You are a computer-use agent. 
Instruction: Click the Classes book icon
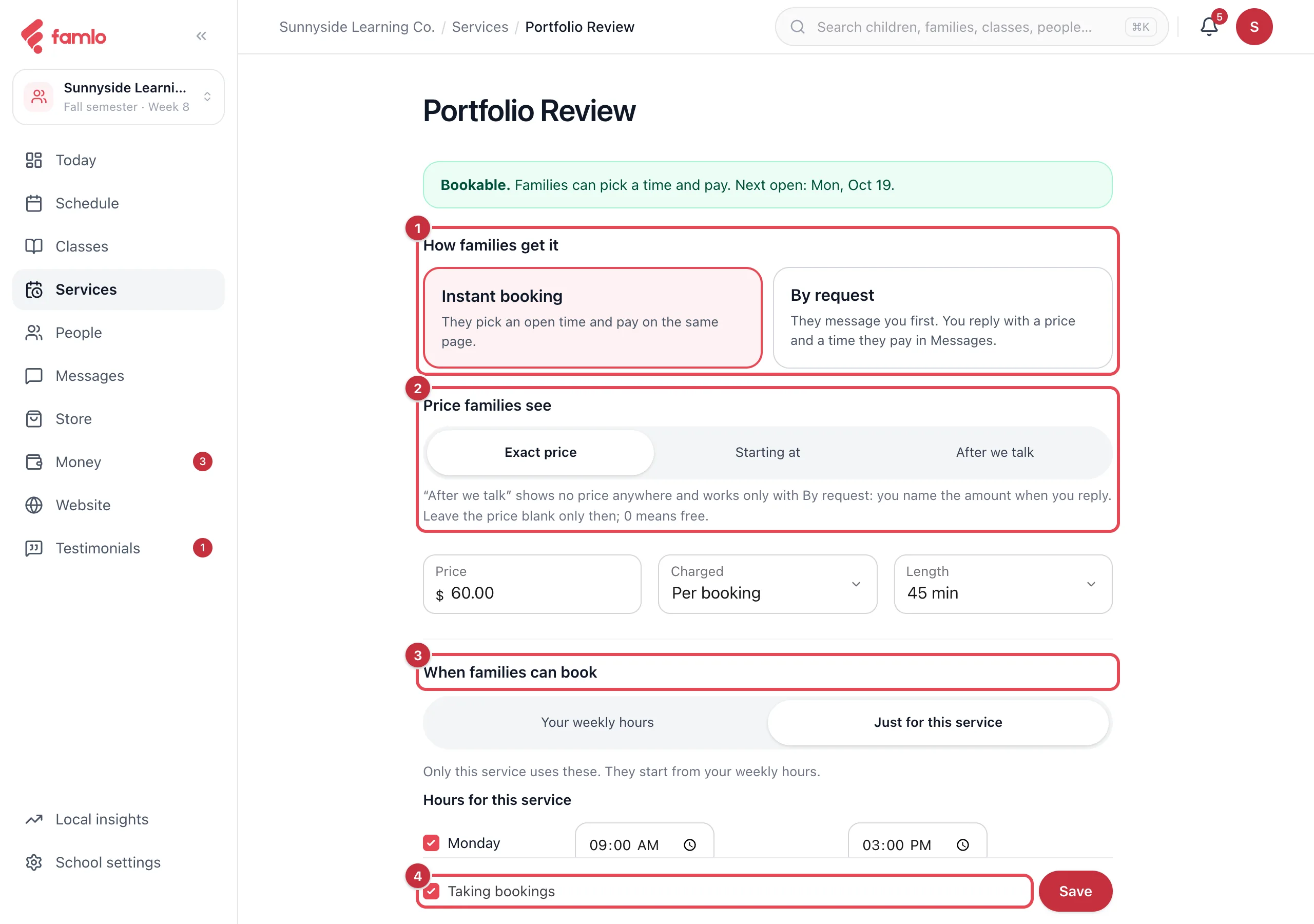pyautogui.click(x=34, y=246)
